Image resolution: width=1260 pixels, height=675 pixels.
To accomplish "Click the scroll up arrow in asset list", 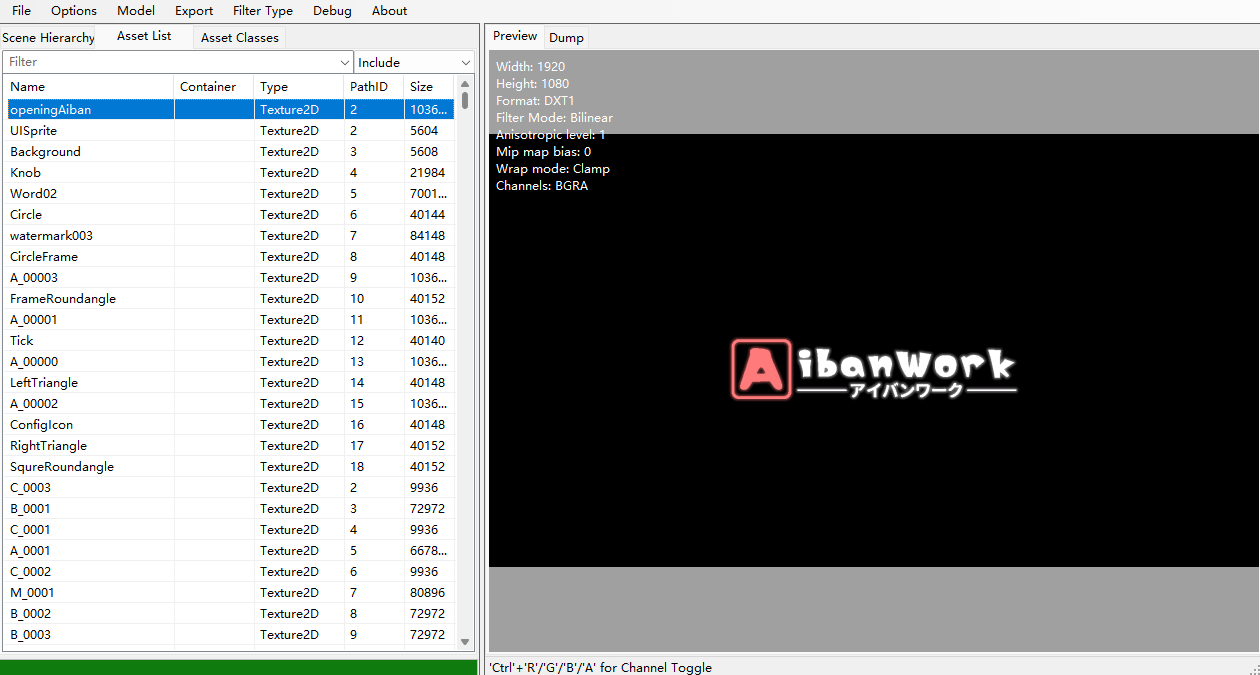I will pyautogui.click(x=465, y=84).
